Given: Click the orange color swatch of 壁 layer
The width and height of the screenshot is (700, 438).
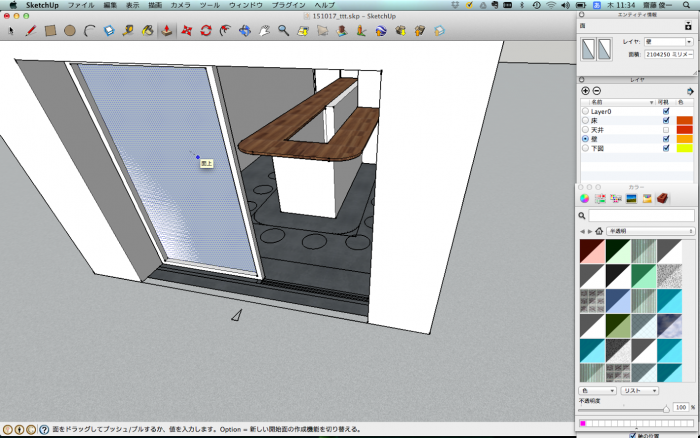Looking at the screenshot, I should pyautogui.click(x=684, y=138).
